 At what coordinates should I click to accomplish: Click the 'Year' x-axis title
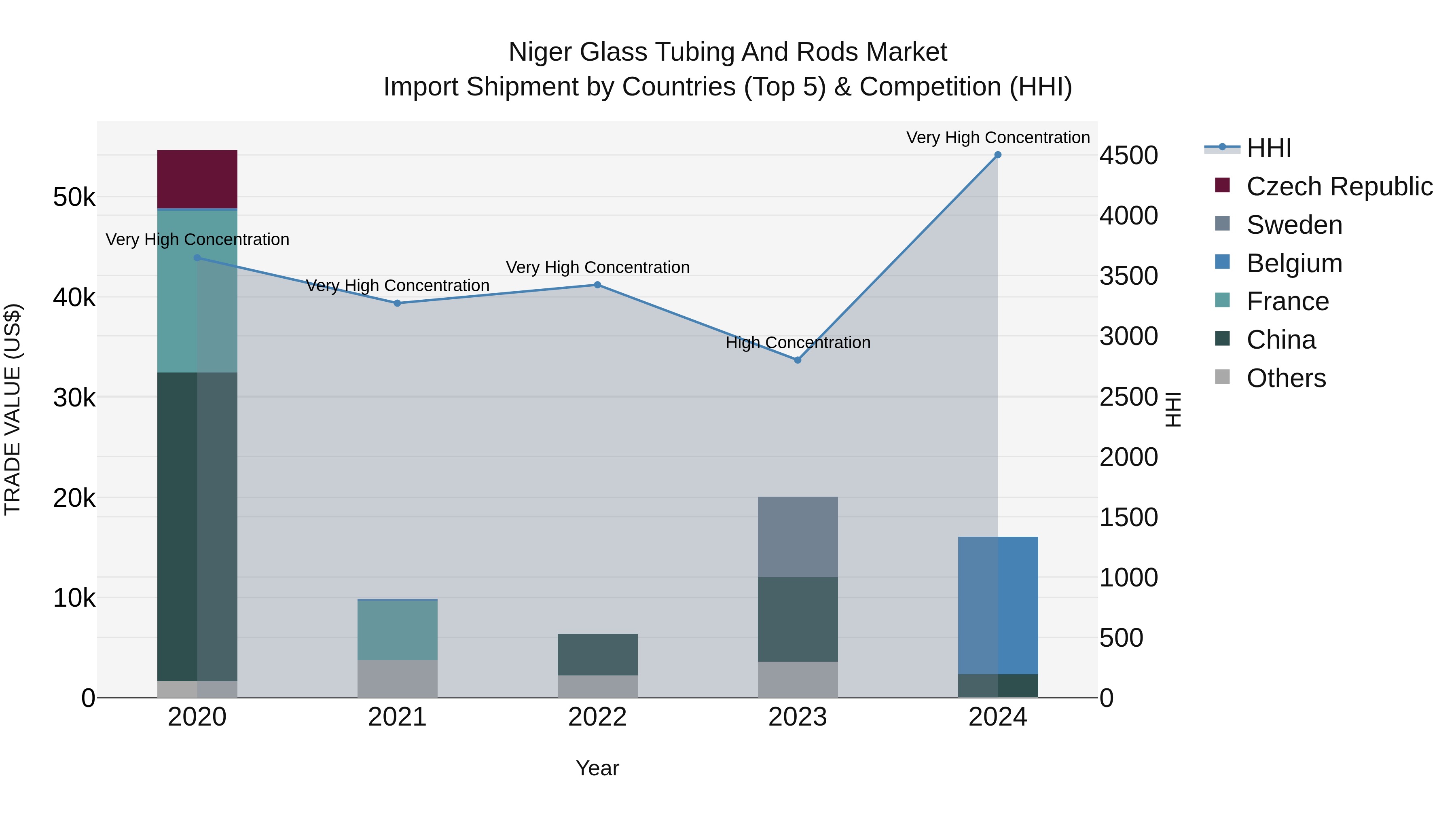click(x=597, y=768)
